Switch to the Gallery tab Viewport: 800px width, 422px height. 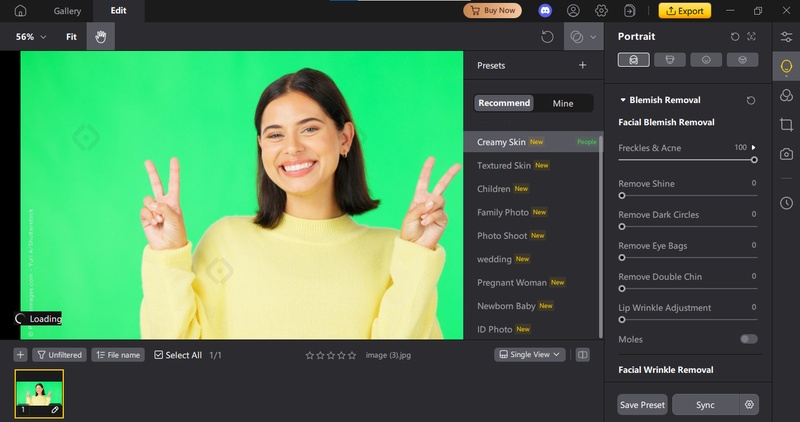(x=67, y=11)
